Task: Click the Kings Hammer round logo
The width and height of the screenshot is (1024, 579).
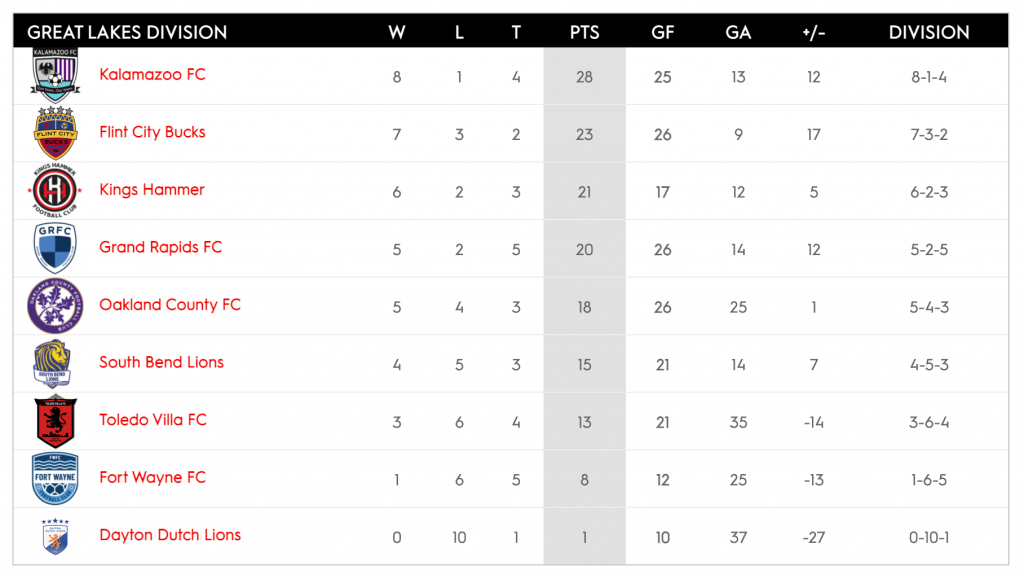Action: [x=55, y=190]
